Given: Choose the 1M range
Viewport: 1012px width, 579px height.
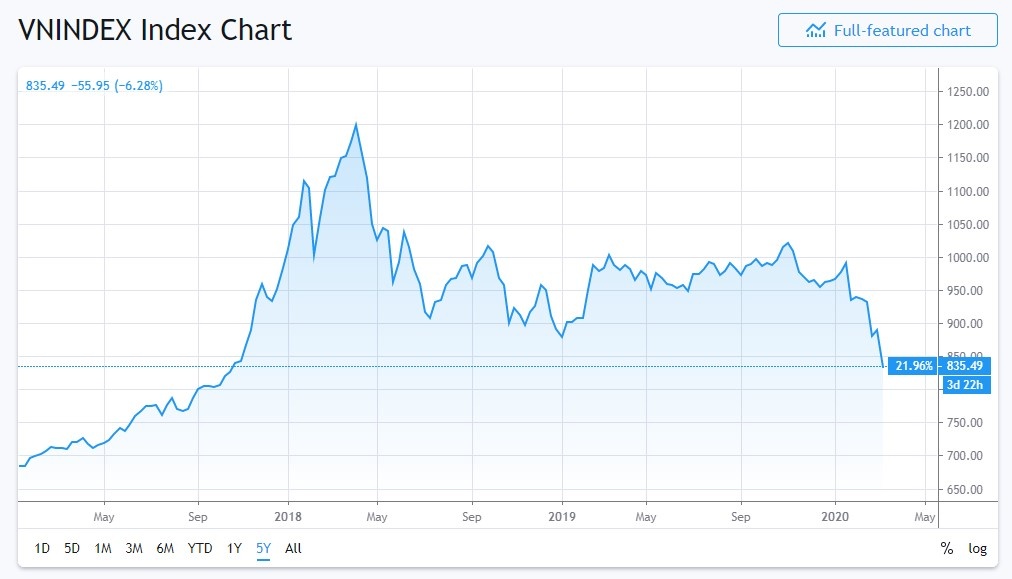Looking at the screenshot, I should click(102, 548).
